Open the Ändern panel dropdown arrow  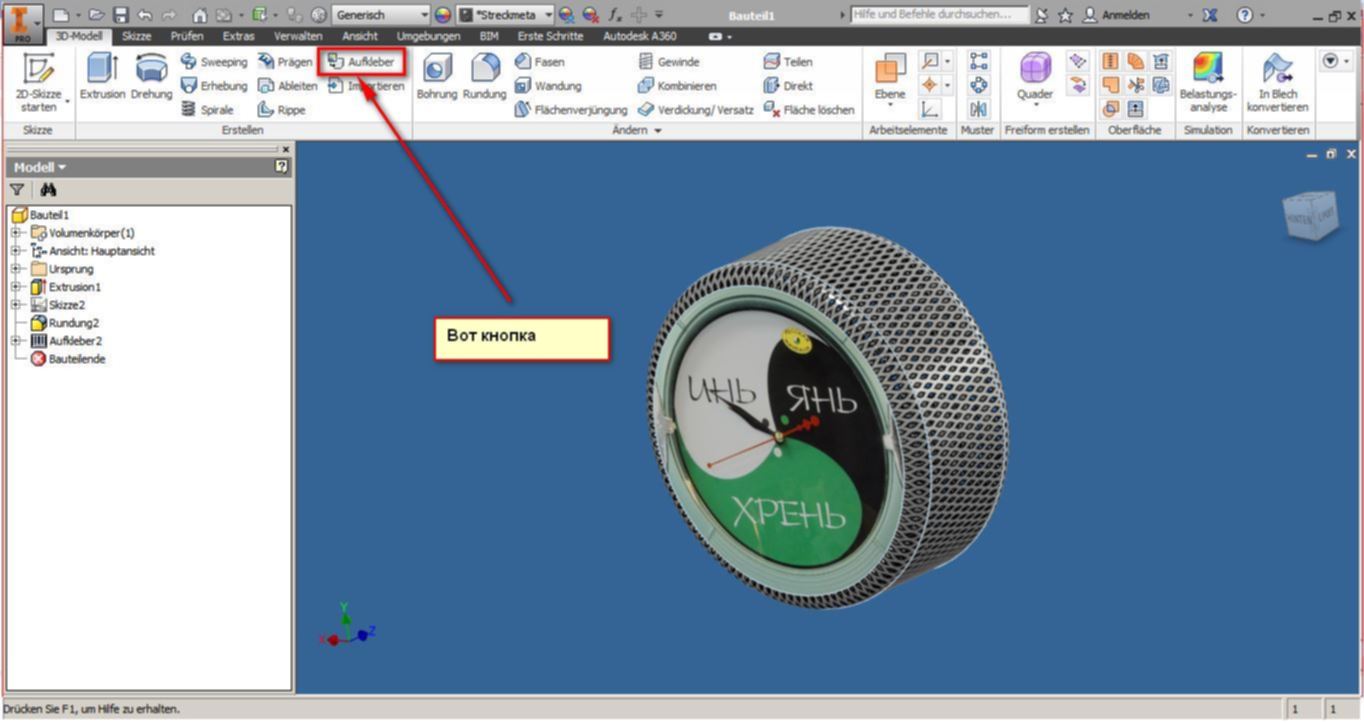(x=657, y=131)
